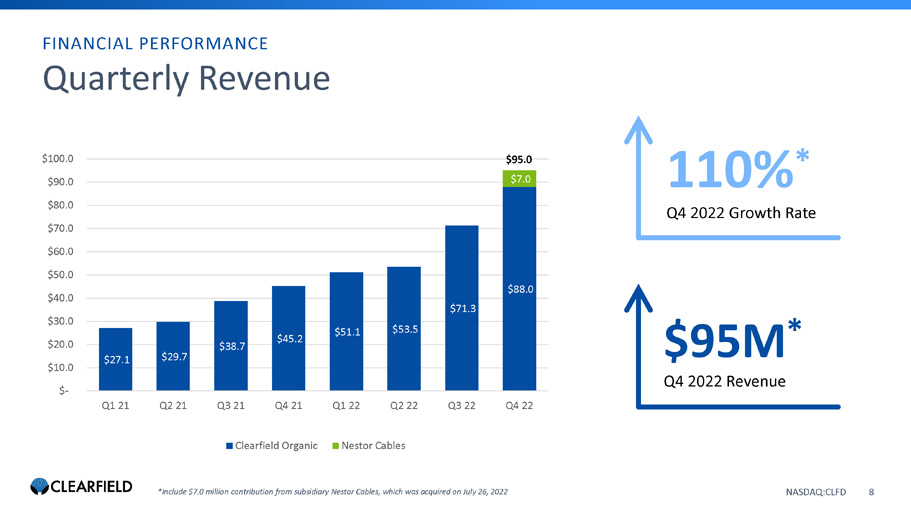Select the blue Clearfield Organic legend square
Image resolution: width=911 pixels, height=512 pixels.
[229, 445]
